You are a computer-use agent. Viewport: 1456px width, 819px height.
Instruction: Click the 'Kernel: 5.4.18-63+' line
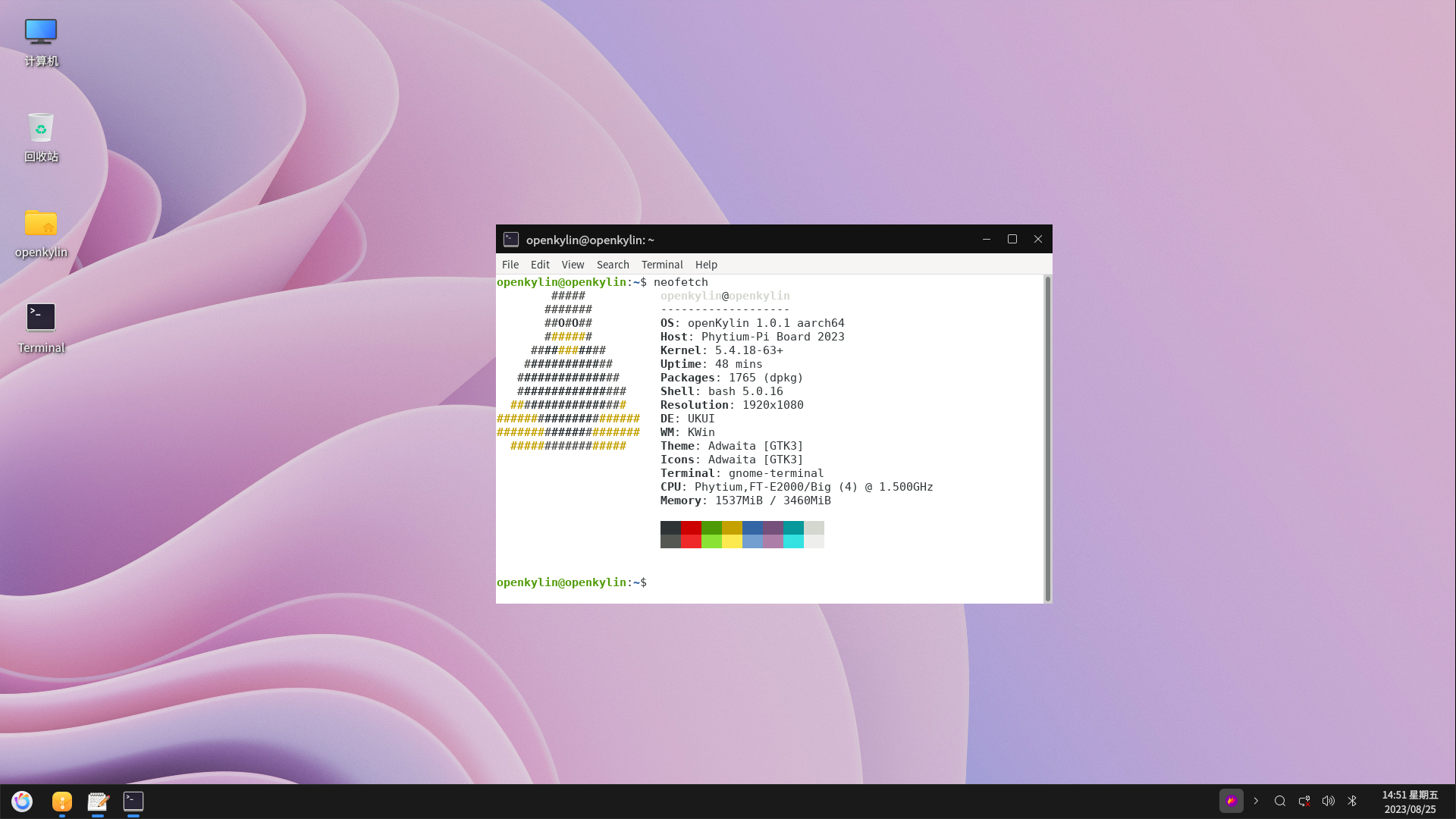[x=722, y=350]
